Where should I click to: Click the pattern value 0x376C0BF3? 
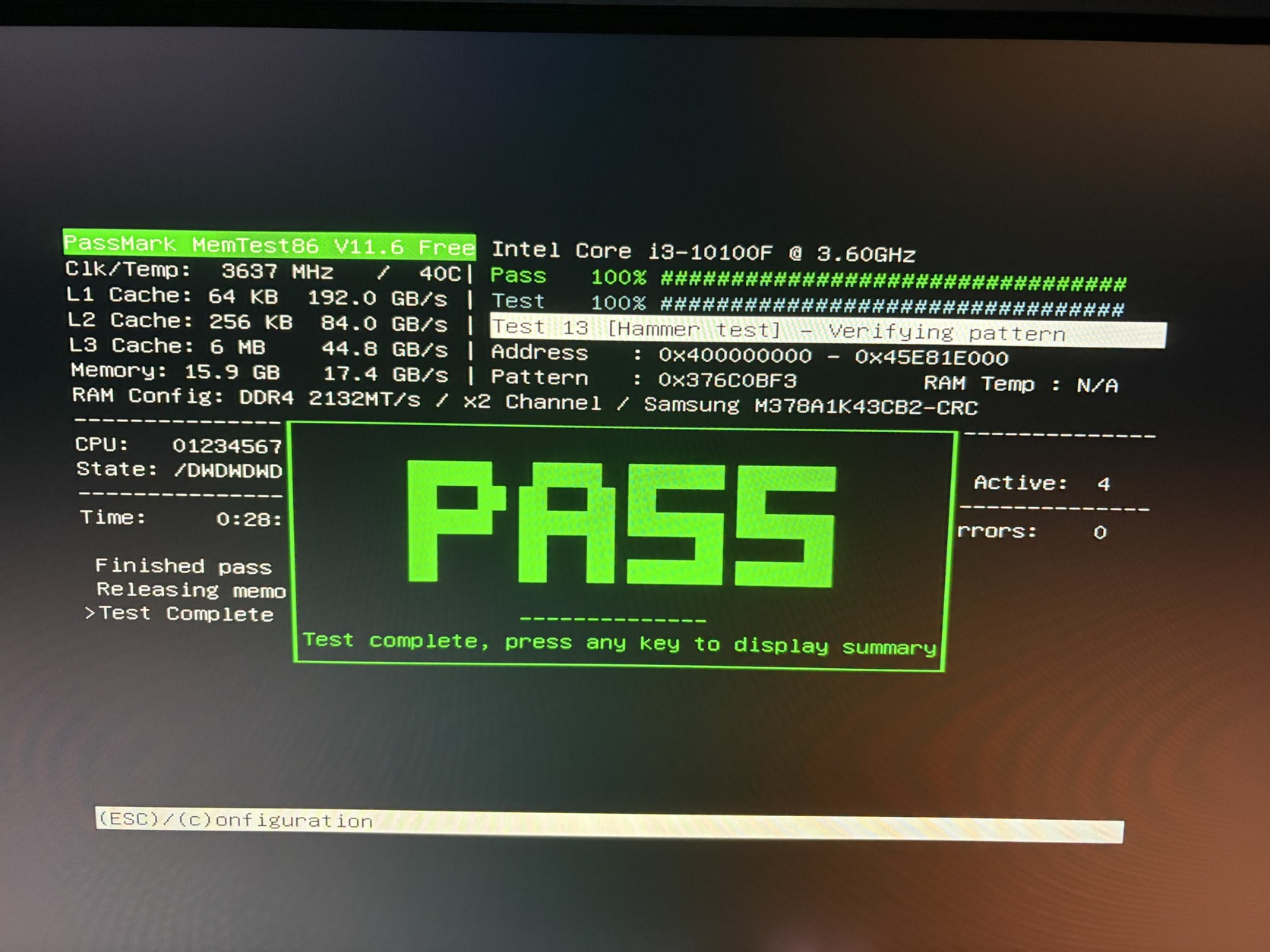click(x=727, y=380)
